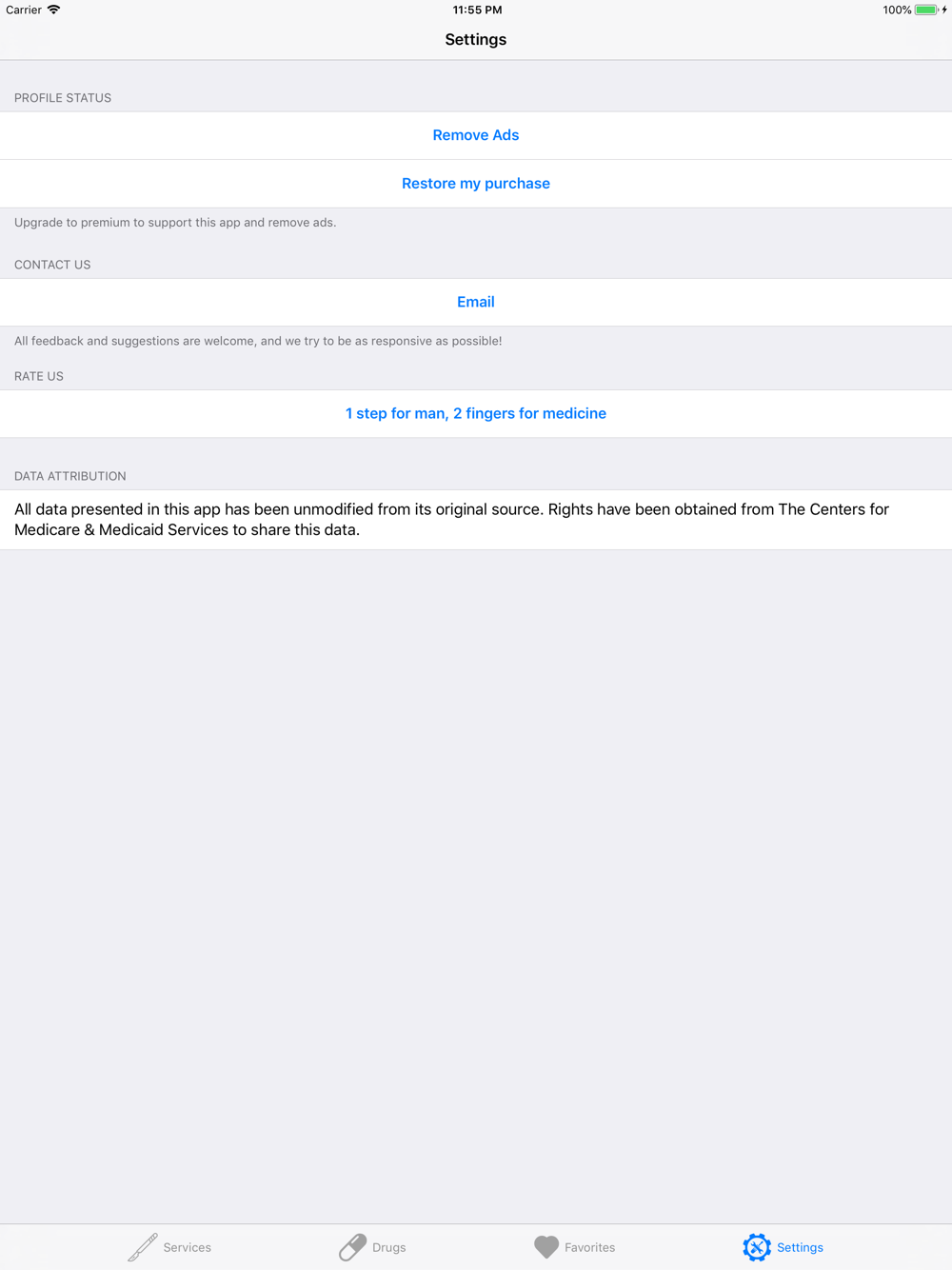The image size is (952, 1270).
Task: Switch to the Services tab label
Action: 188,1247
